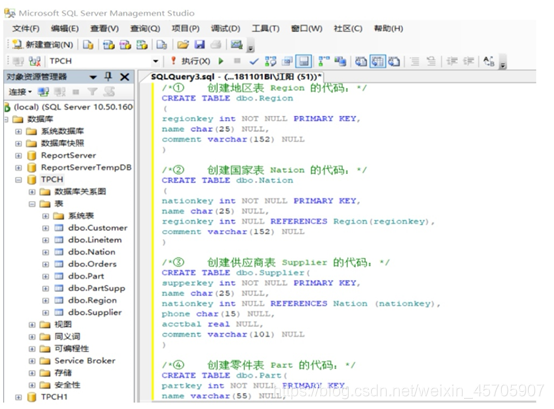554x409 pixels.
Task: Open the 帮助(H) menu
Action: point(389,28)
